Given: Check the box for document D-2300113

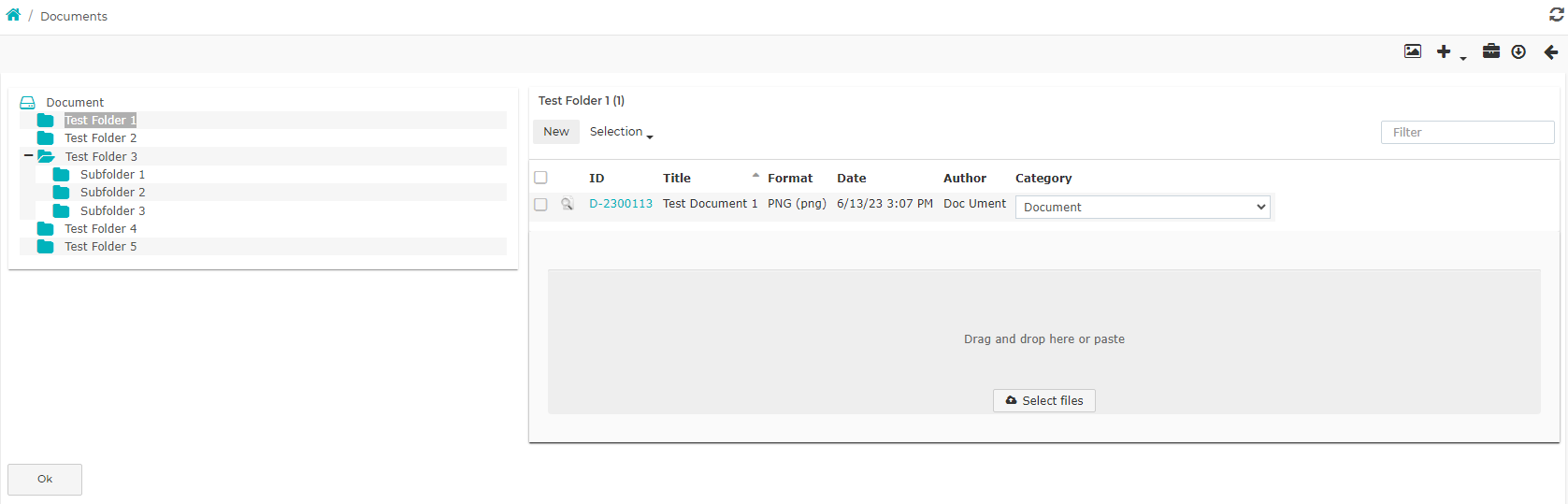Looking at the screenshot, I should coord(540,204).
